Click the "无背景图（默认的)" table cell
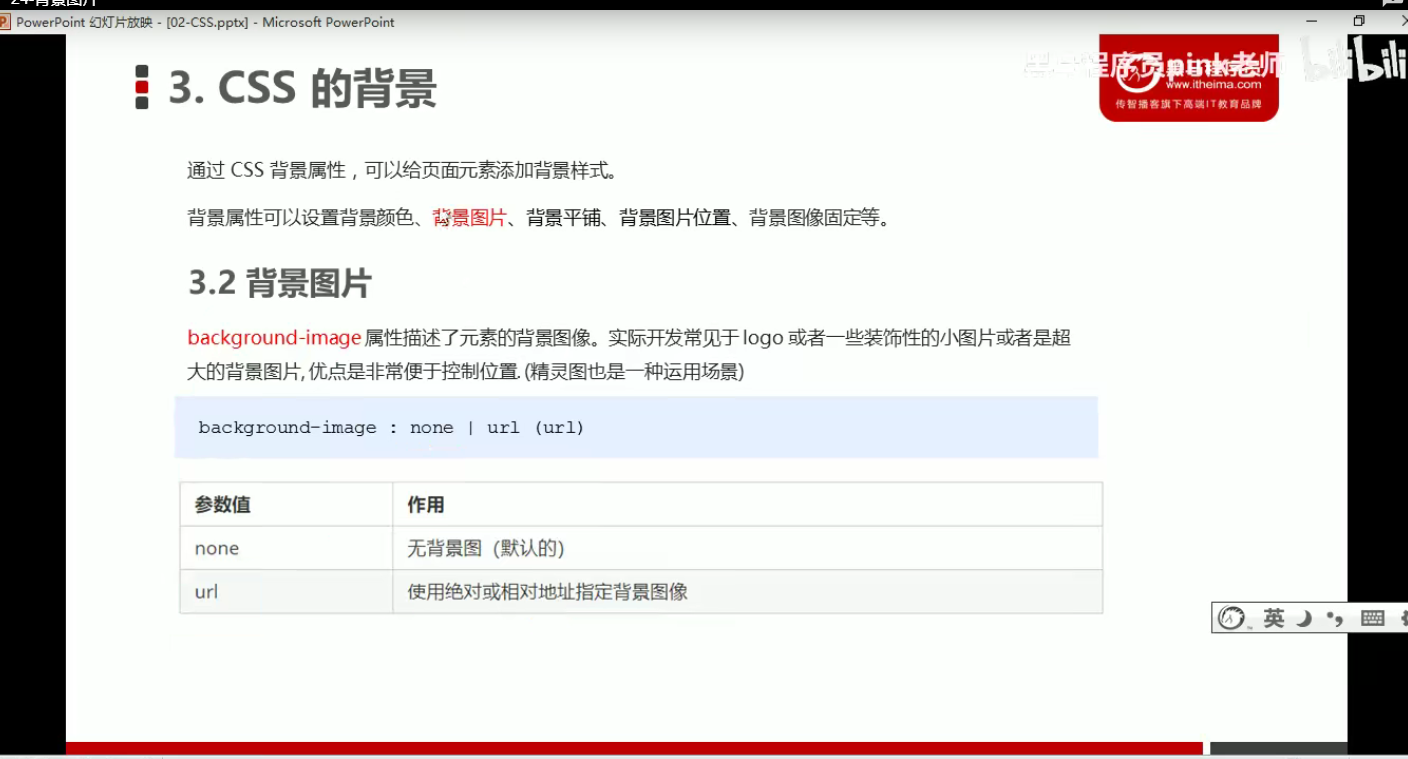This screenshot has height=759, width=1408. [x=747, y=548]
